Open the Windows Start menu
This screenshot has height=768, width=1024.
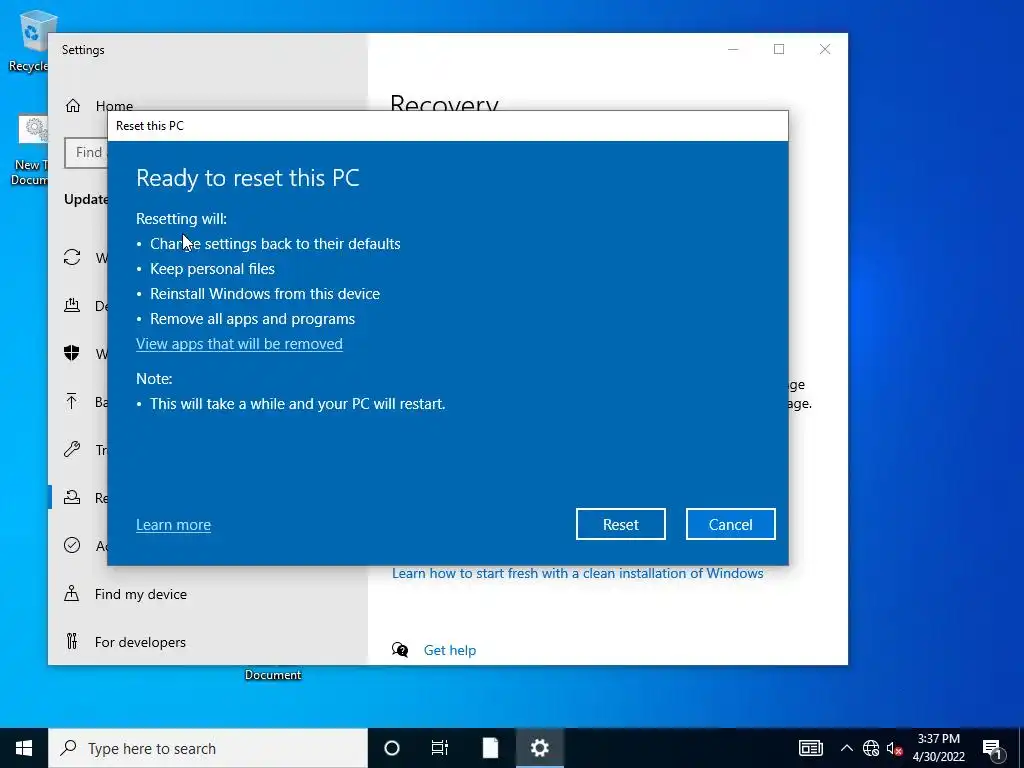point(24,748)
